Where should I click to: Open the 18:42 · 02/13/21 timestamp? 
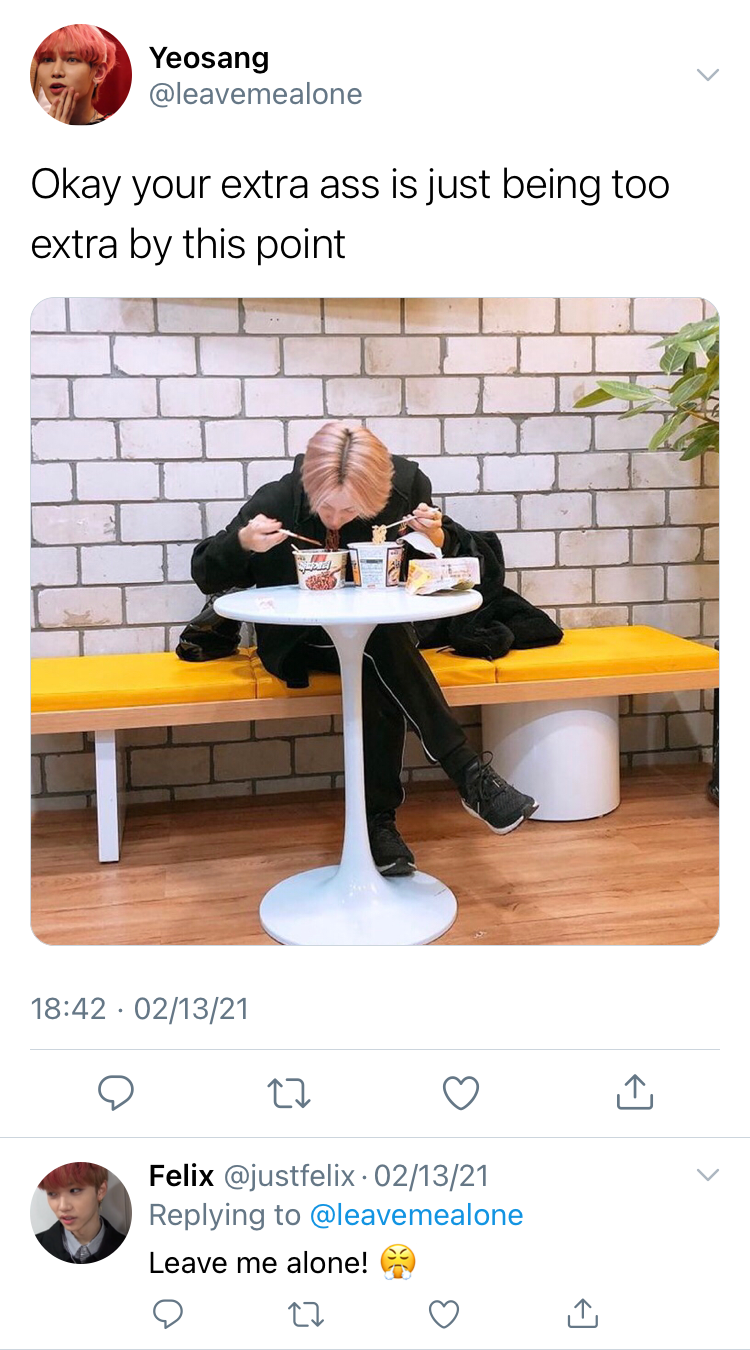coord(139,1009)
